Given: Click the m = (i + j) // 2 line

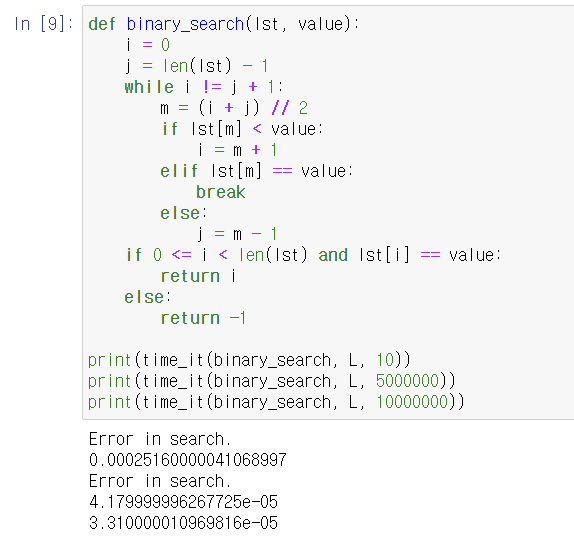Looking at the screenshot, I should pyautogui.click(x=234, y=108).
